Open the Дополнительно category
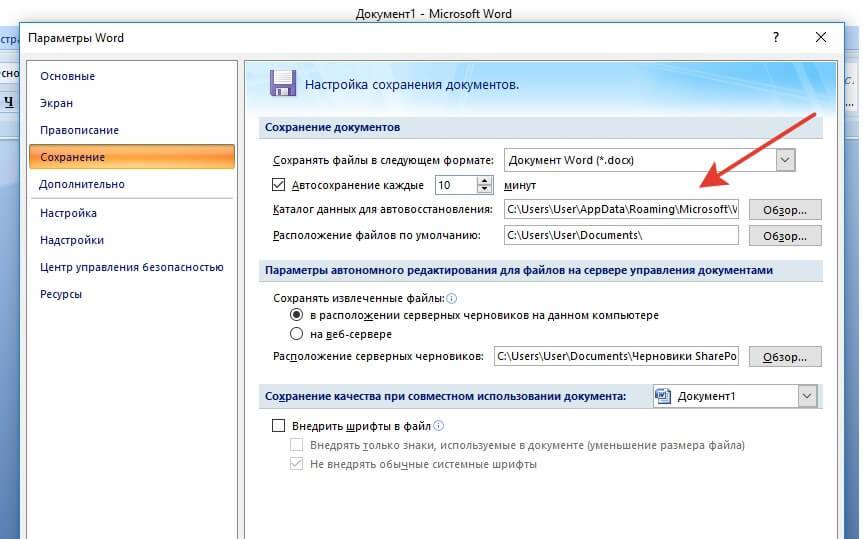 tap(82, 184)
